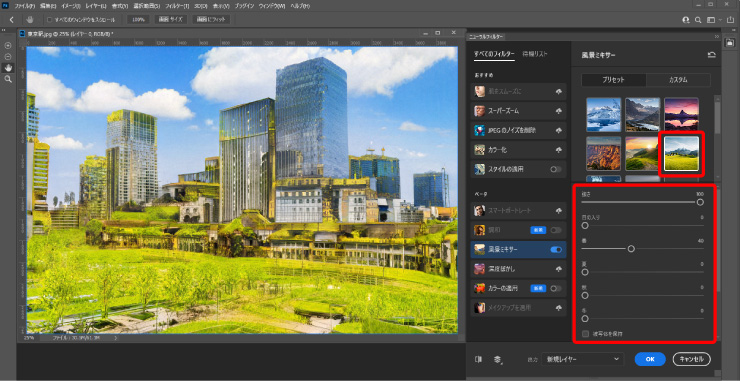Click the スーパーズーム filter face thumbnail icon

tap(479, 111)
